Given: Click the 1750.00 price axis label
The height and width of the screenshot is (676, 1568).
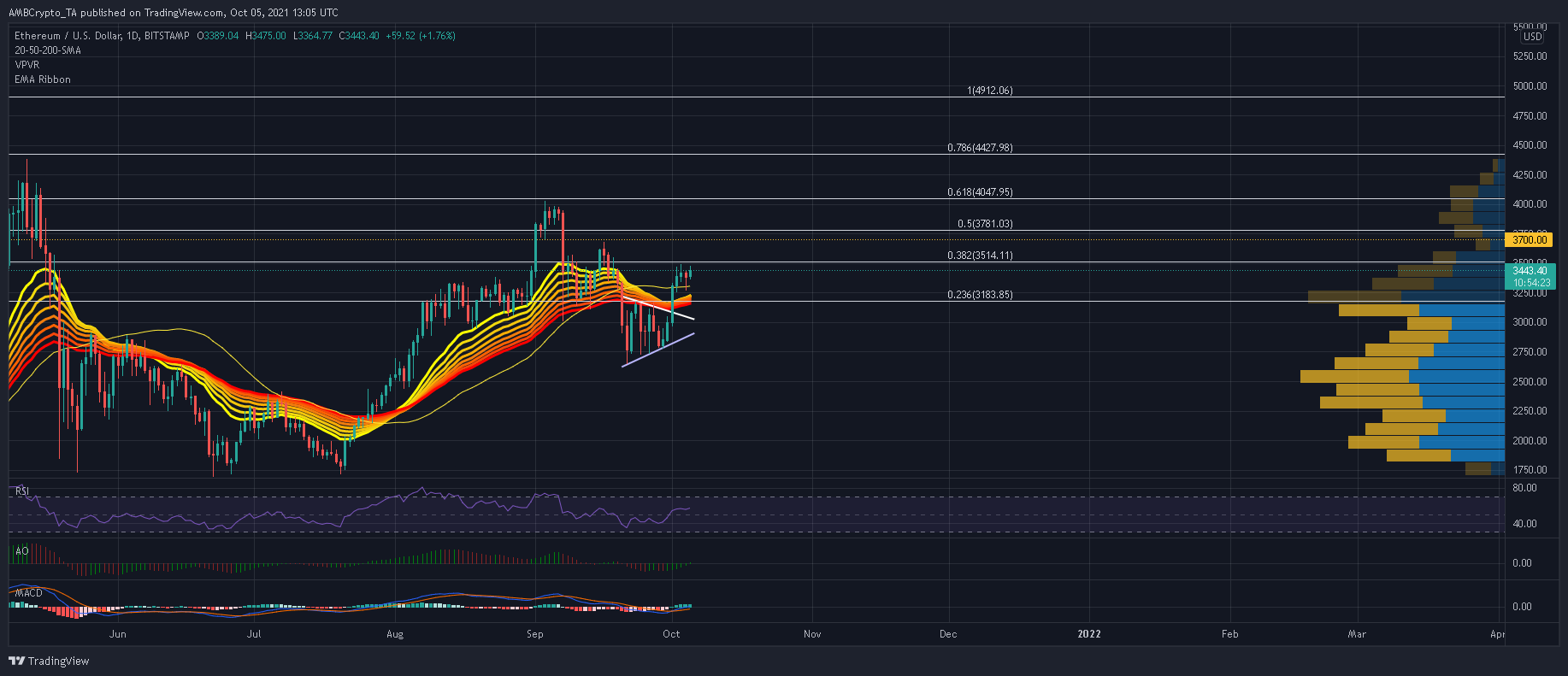Looking at the screenshot, I should click(1530, 470).
